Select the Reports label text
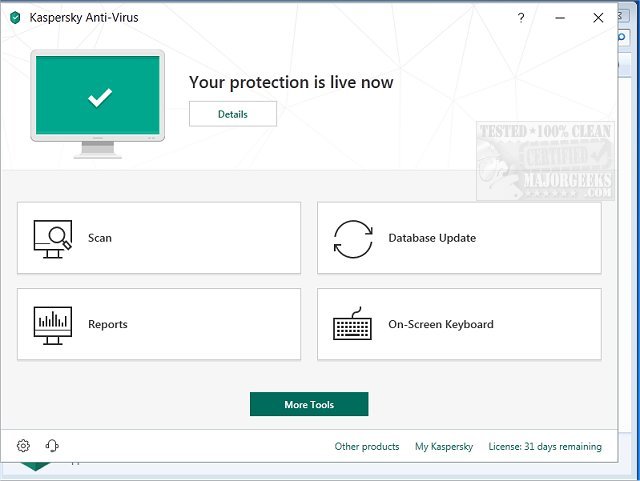 click(x=108, y=324)
